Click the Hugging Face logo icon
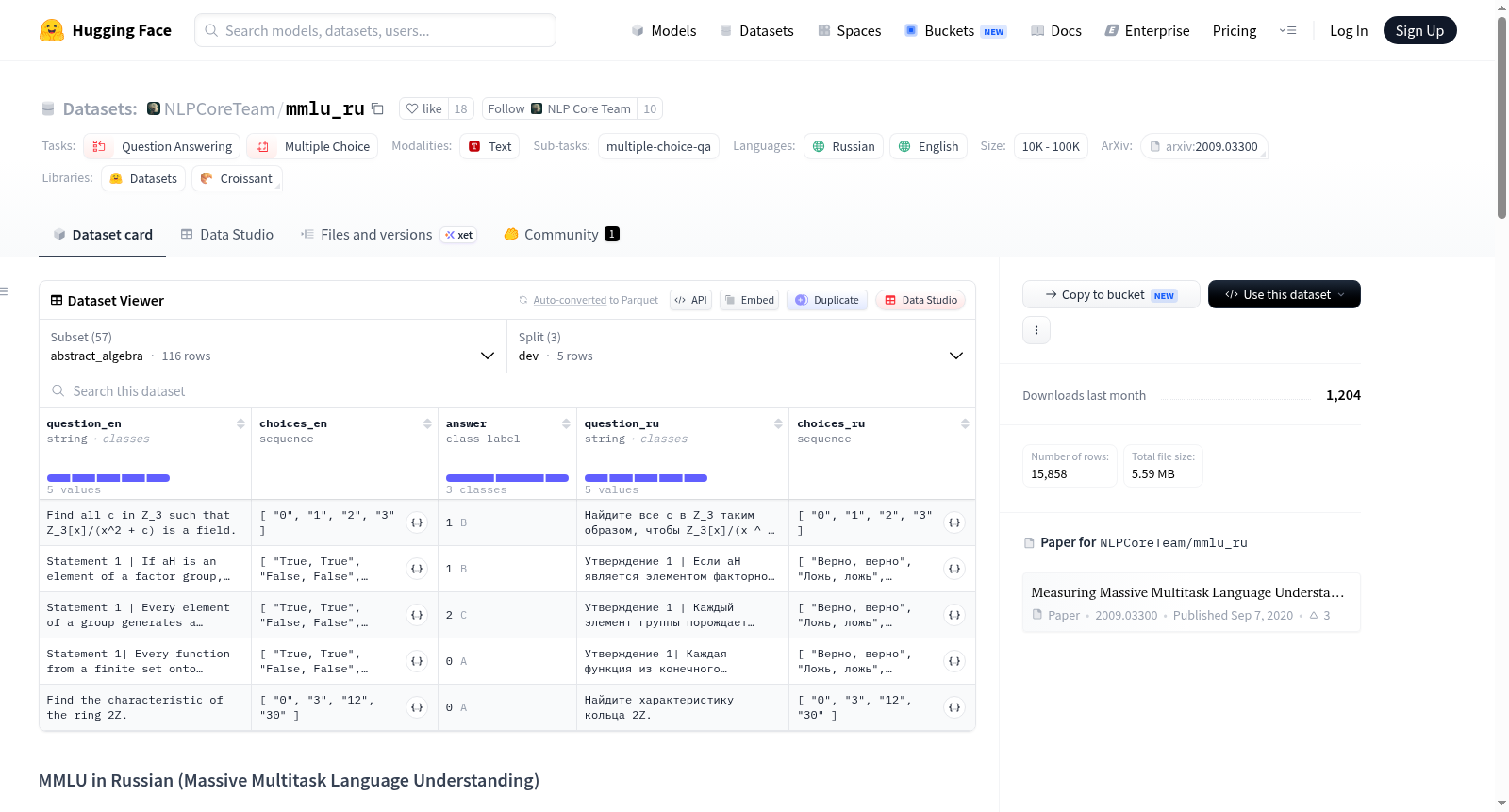The image size is (1509, 812). coord(52,30)
